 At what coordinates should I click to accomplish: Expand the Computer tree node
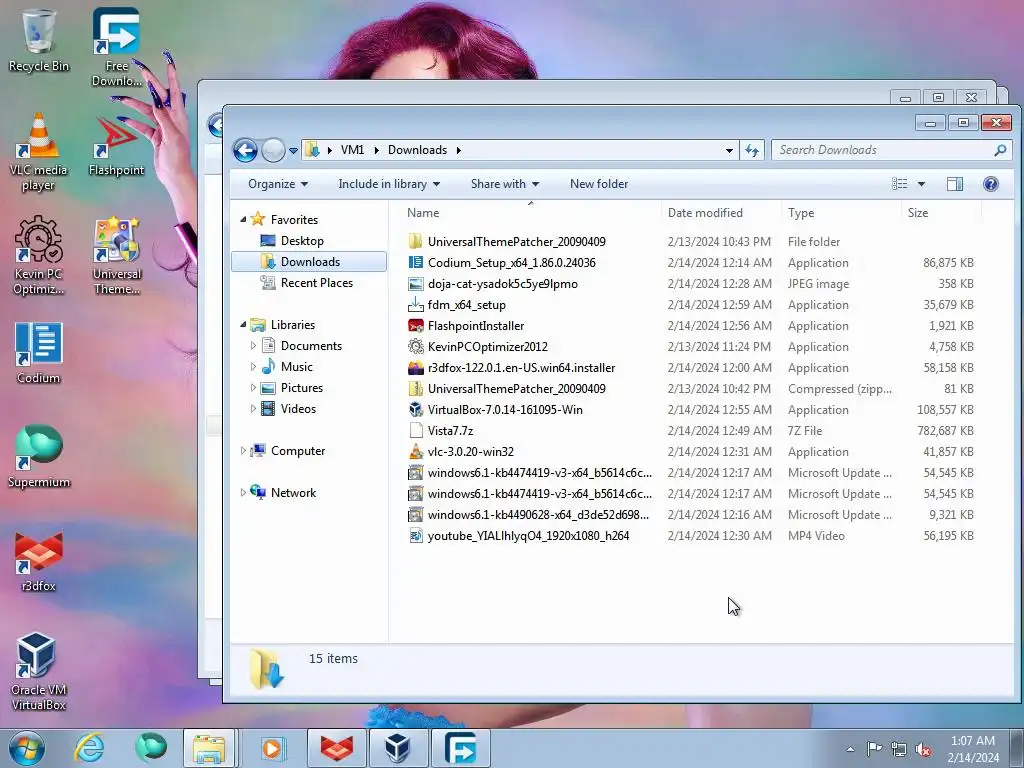pos(243,451)
